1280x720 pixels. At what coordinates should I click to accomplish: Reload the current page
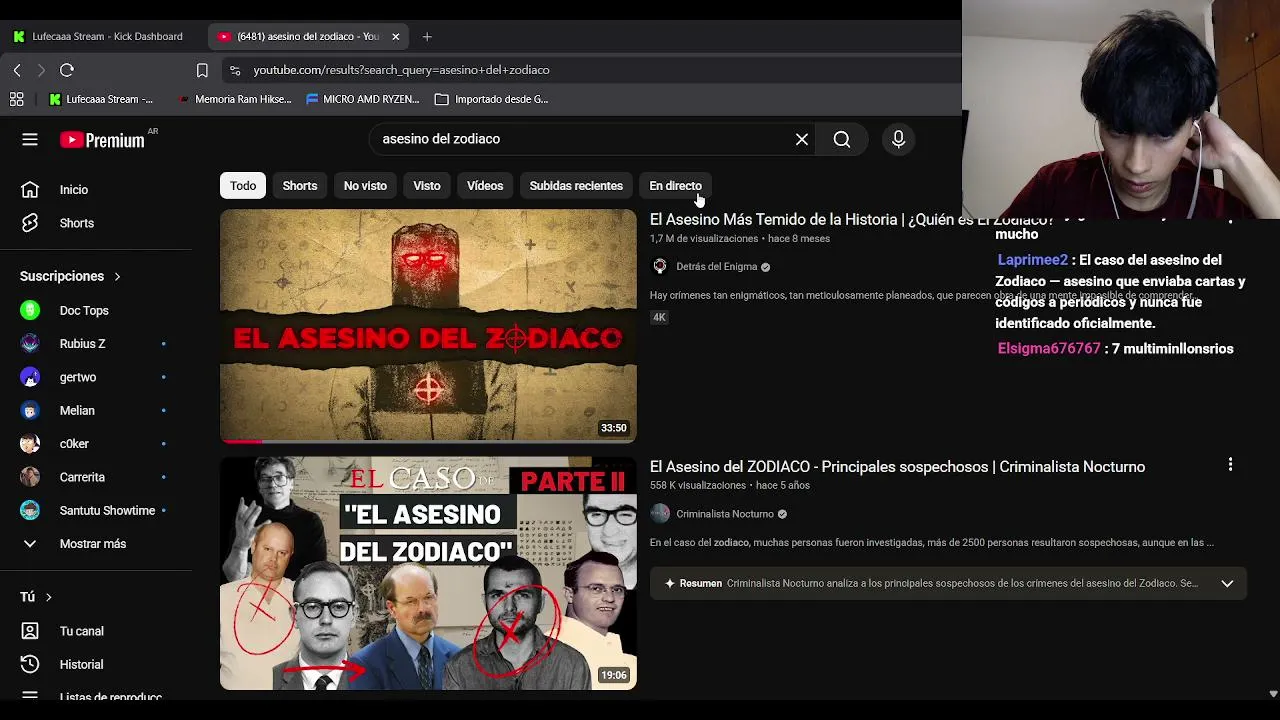click(x=67, y=70)
